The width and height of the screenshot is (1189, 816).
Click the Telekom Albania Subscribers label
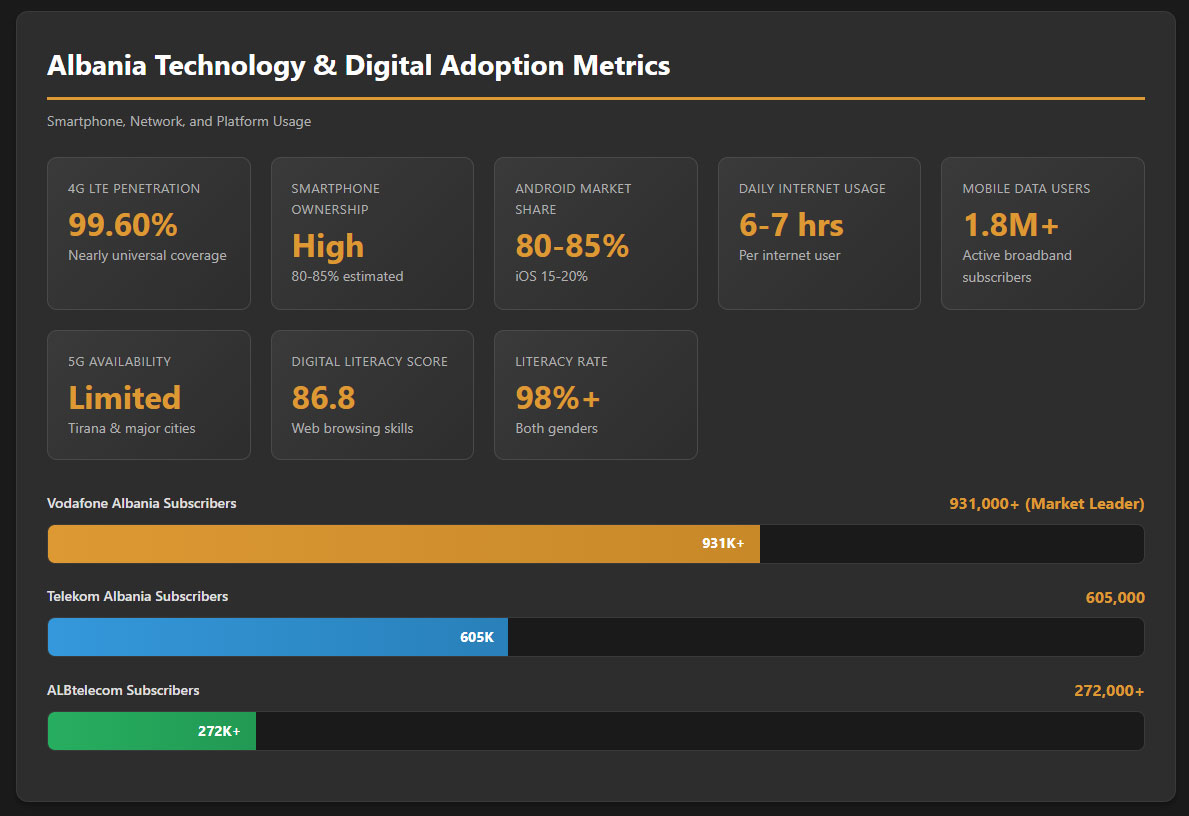pos(137,596)
